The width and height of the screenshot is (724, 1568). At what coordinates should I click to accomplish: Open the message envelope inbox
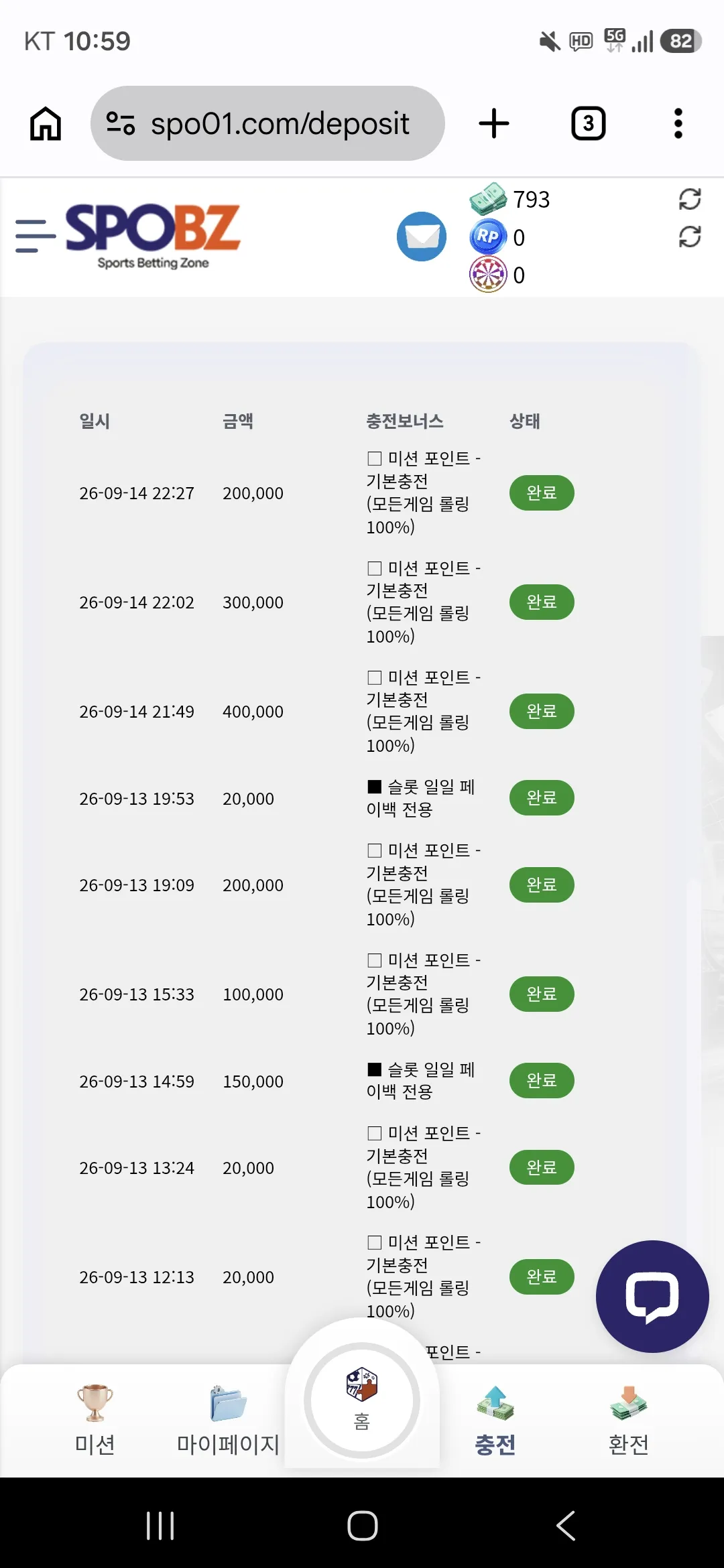422,237
